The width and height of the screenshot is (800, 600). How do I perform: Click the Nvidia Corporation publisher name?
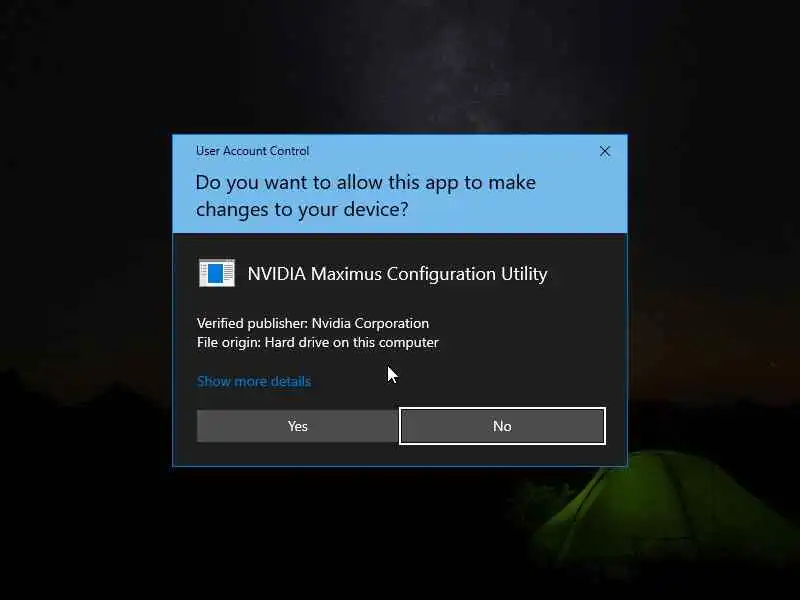tap(370, 323)
